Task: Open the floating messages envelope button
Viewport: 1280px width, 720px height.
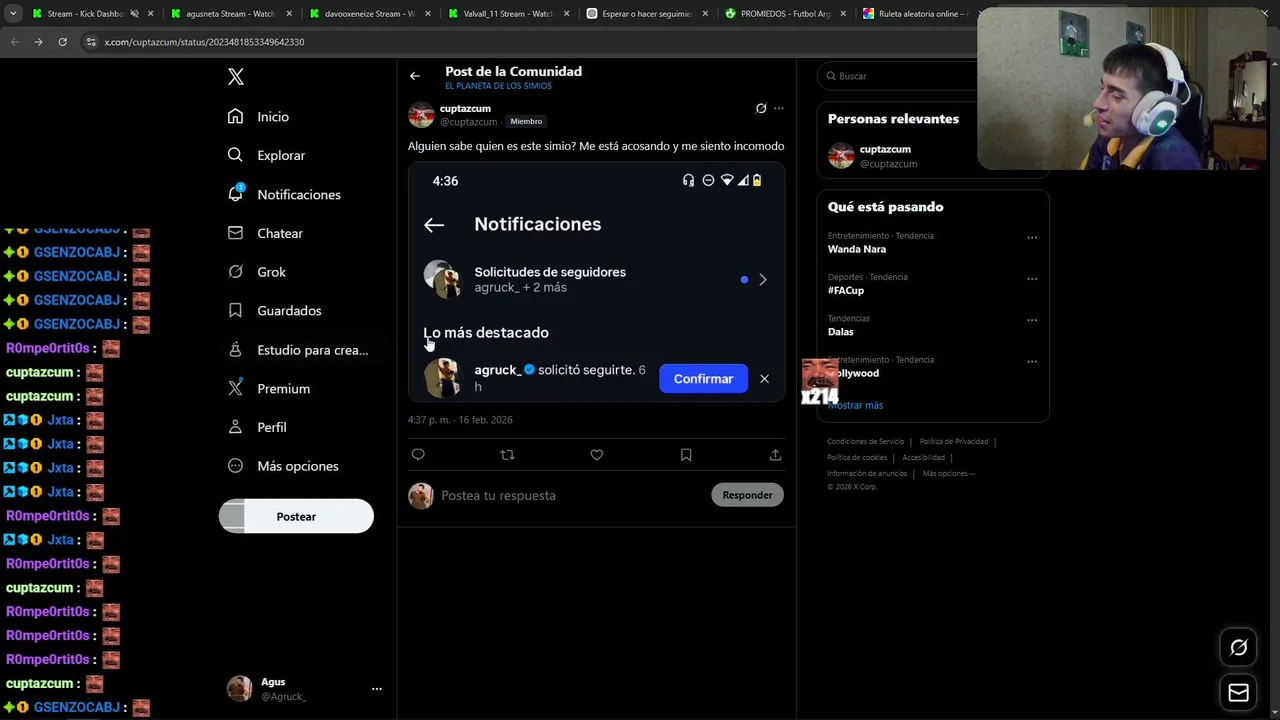Action: click(x=1239, y=692)
